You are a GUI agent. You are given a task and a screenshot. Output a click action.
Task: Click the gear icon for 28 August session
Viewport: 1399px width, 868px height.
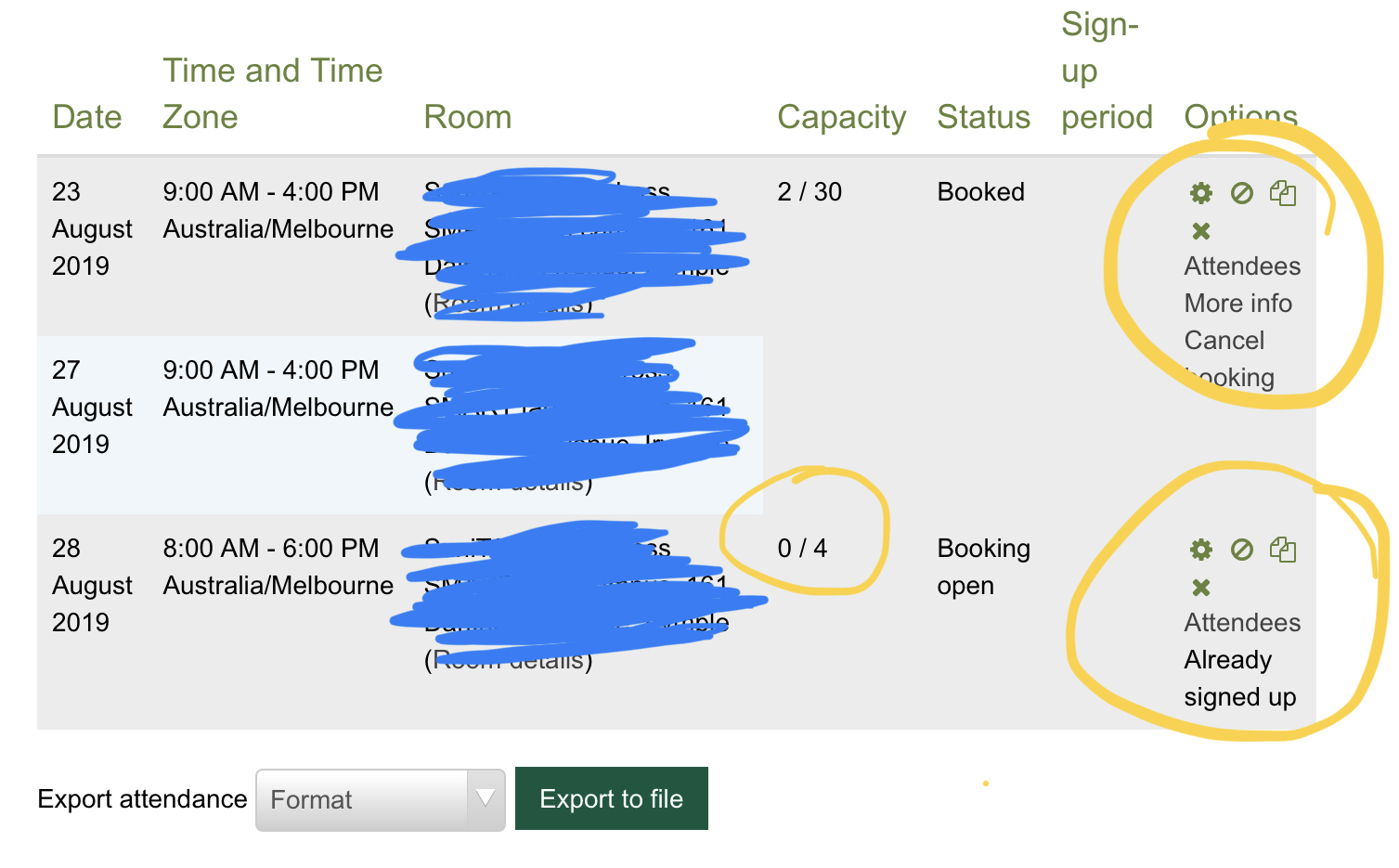(1201, 550)
